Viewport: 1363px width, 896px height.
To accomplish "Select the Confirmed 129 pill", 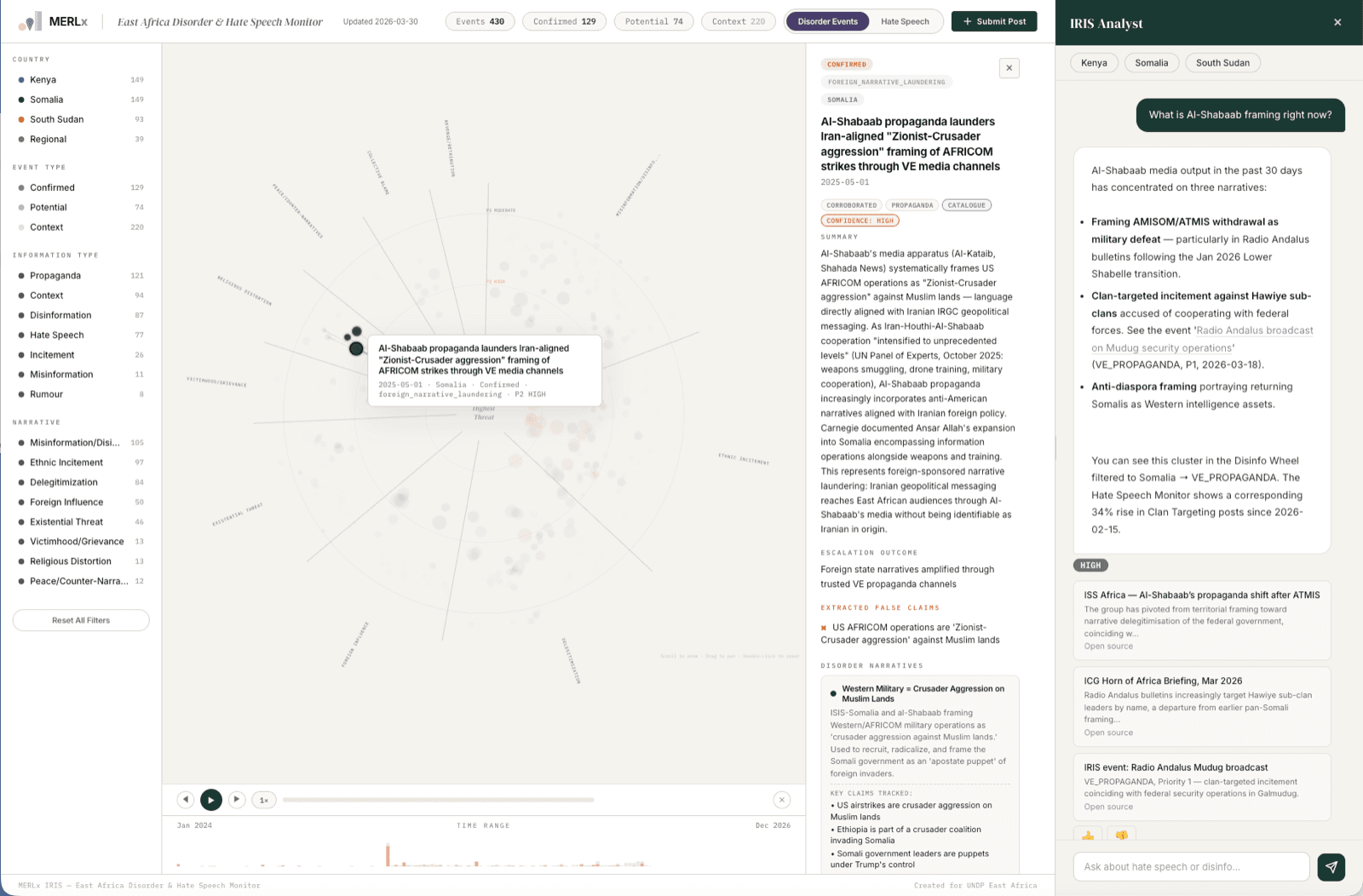I will (x=564, y=21).
